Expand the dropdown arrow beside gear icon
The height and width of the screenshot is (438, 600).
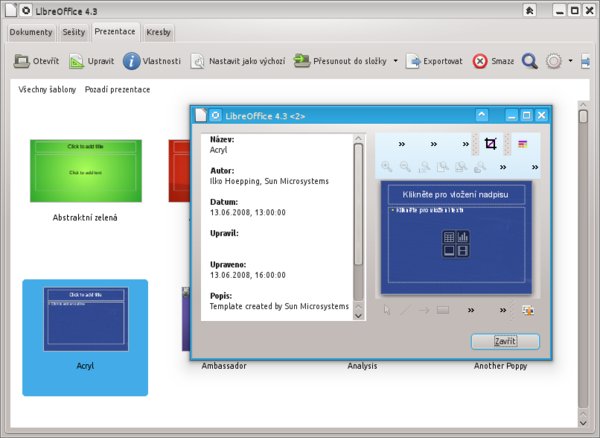click(571, 61)
